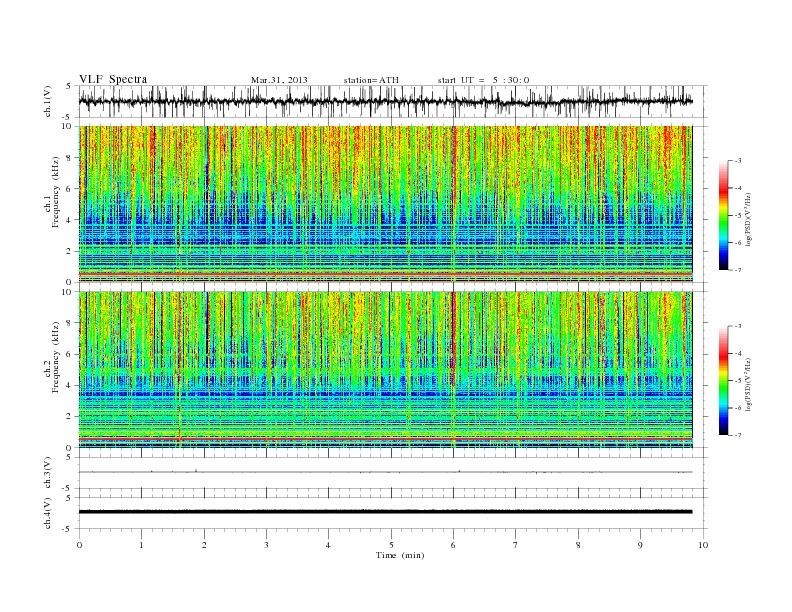Image resolution: width=792 pixels, height=612 pixels.
Task: Select the "start UT = 5 :30: 0" text
Action: tap(483, 80)
